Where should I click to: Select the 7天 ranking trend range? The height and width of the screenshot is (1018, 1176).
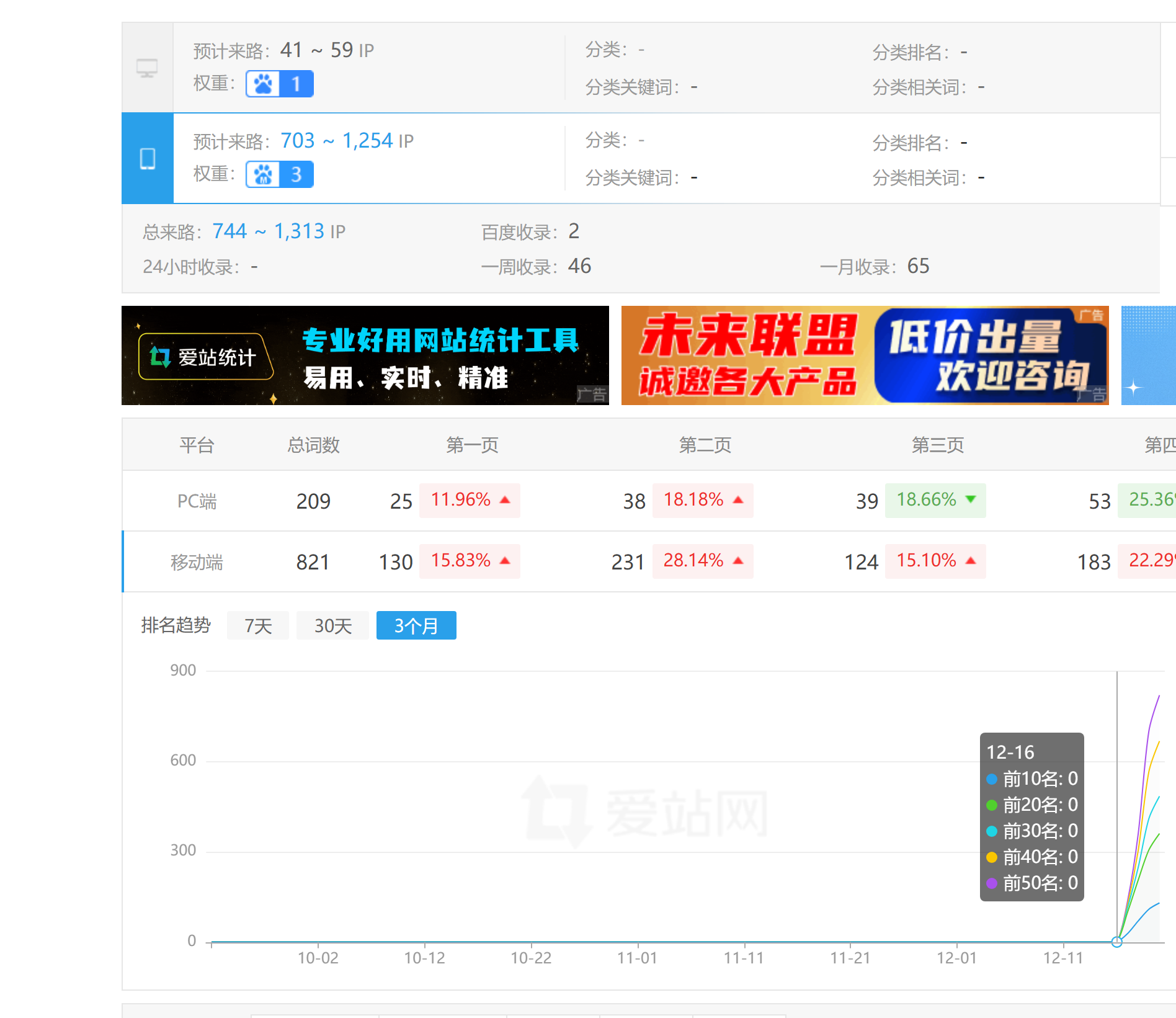(258, 625)
